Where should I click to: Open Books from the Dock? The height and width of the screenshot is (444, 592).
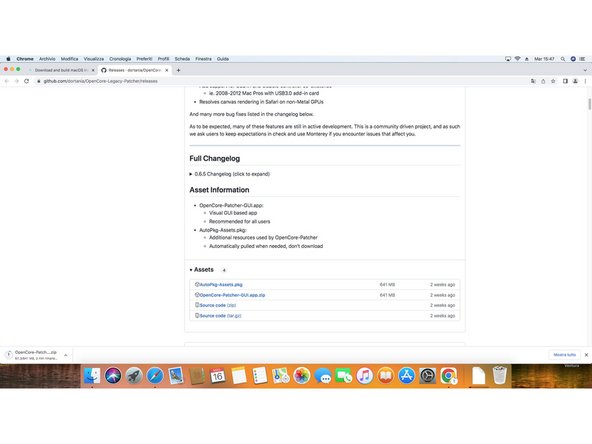[385, 376]
